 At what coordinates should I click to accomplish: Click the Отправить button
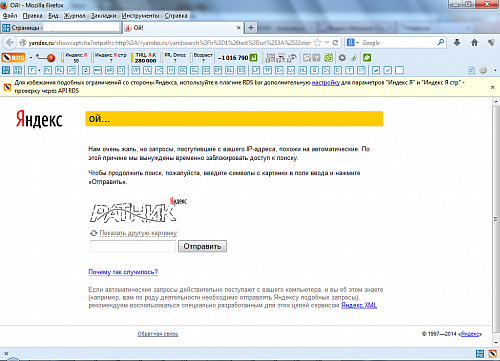202,246
